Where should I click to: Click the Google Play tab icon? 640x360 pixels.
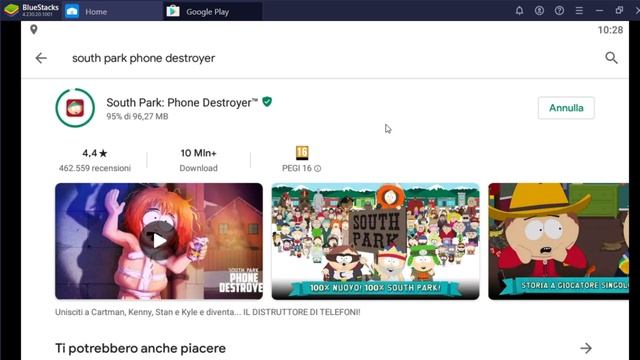173,11
